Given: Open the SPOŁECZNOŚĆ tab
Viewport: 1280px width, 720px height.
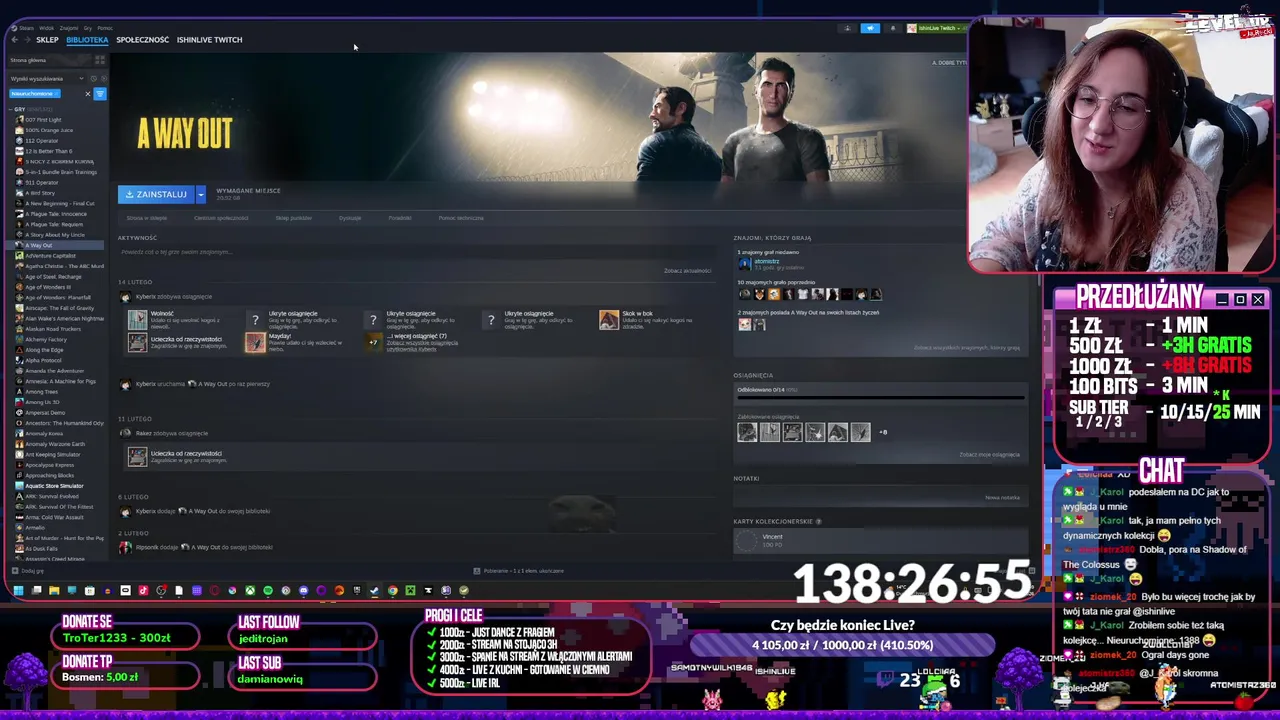Looking at the screenshot, I should 142,40.
